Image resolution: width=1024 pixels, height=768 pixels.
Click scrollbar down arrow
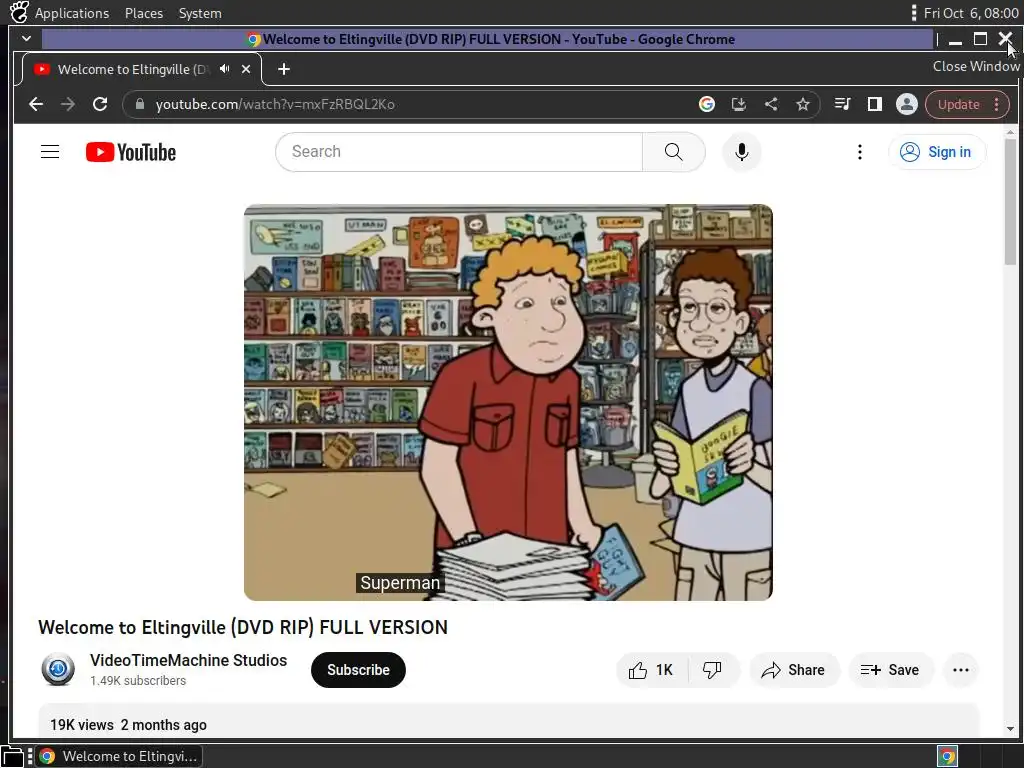pyautogui.click(x=1010, y=729)
